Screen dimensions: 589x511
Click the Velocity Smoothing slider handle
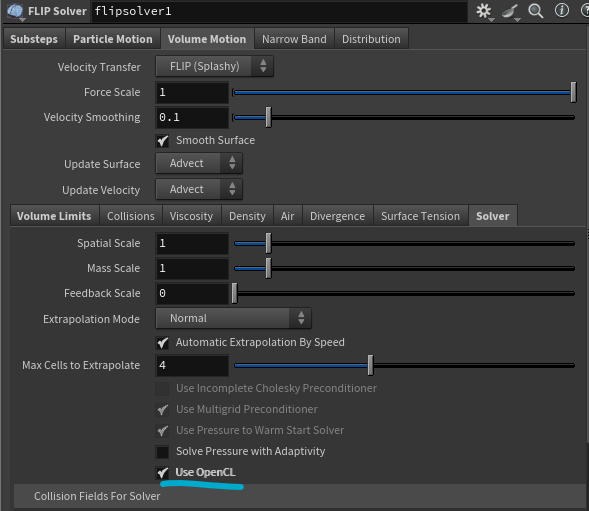(268, 117)
